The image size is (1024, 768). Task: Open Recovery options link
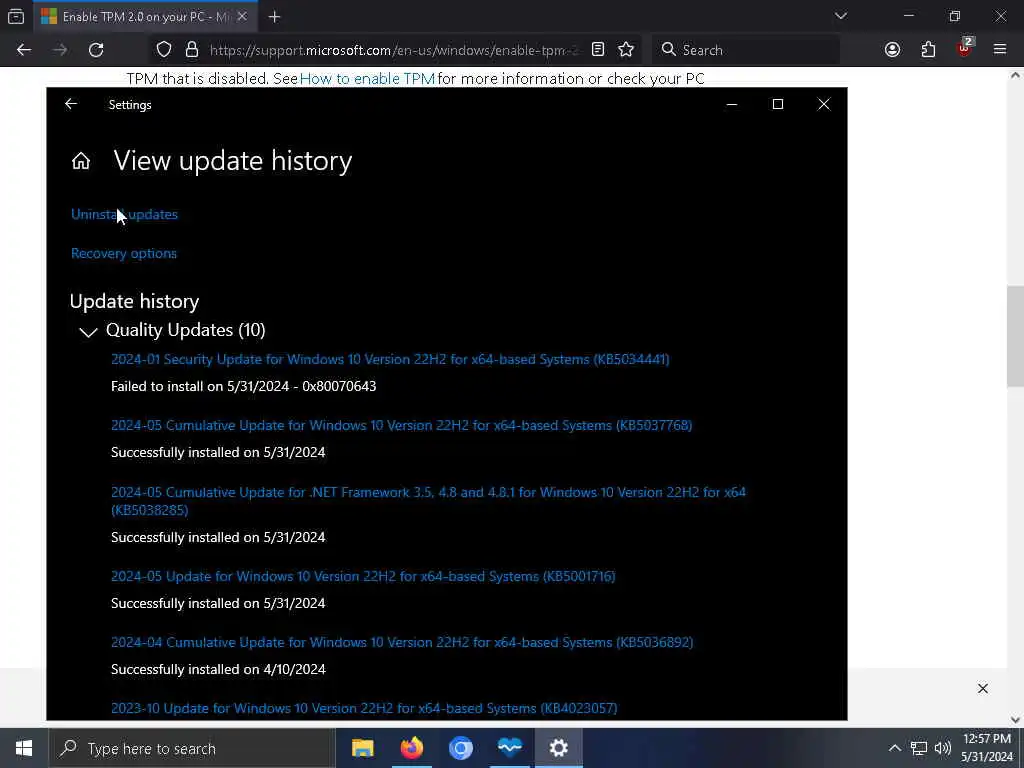pyautogui.click(x=123, y=253)
